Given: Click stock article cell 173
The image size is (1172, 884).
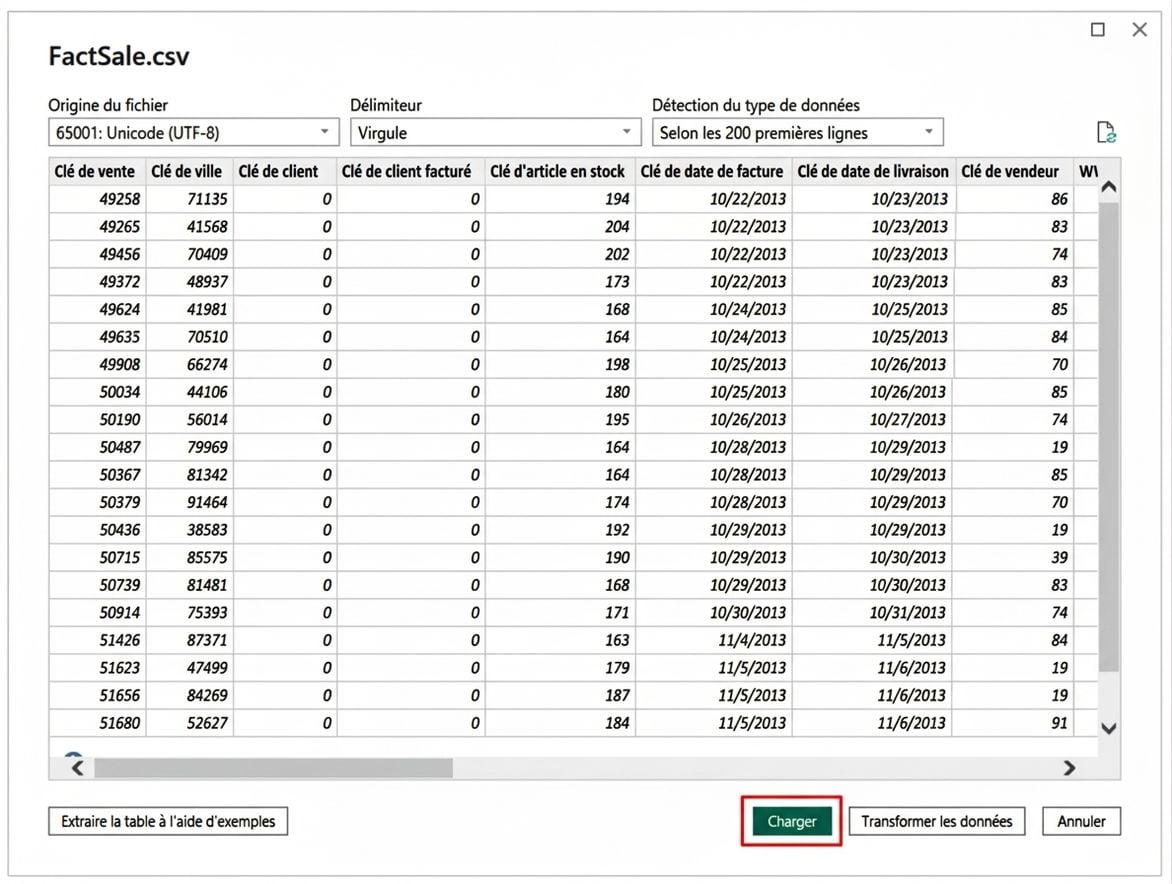Looking at the screenshot, I should 561,282.
